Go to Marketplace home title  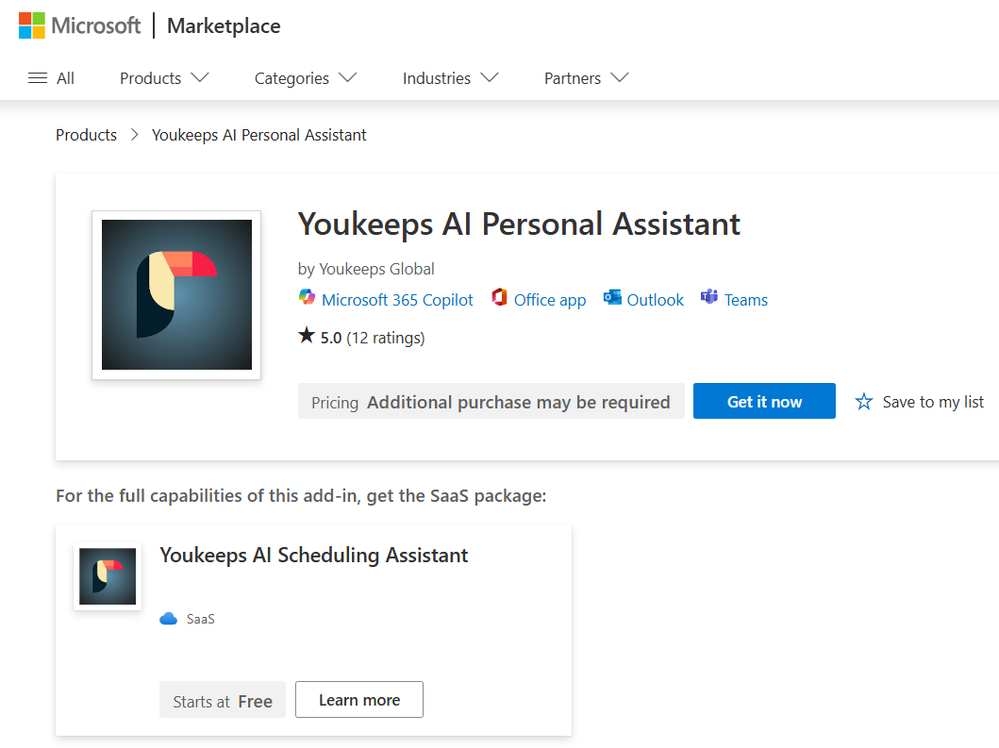224,25
